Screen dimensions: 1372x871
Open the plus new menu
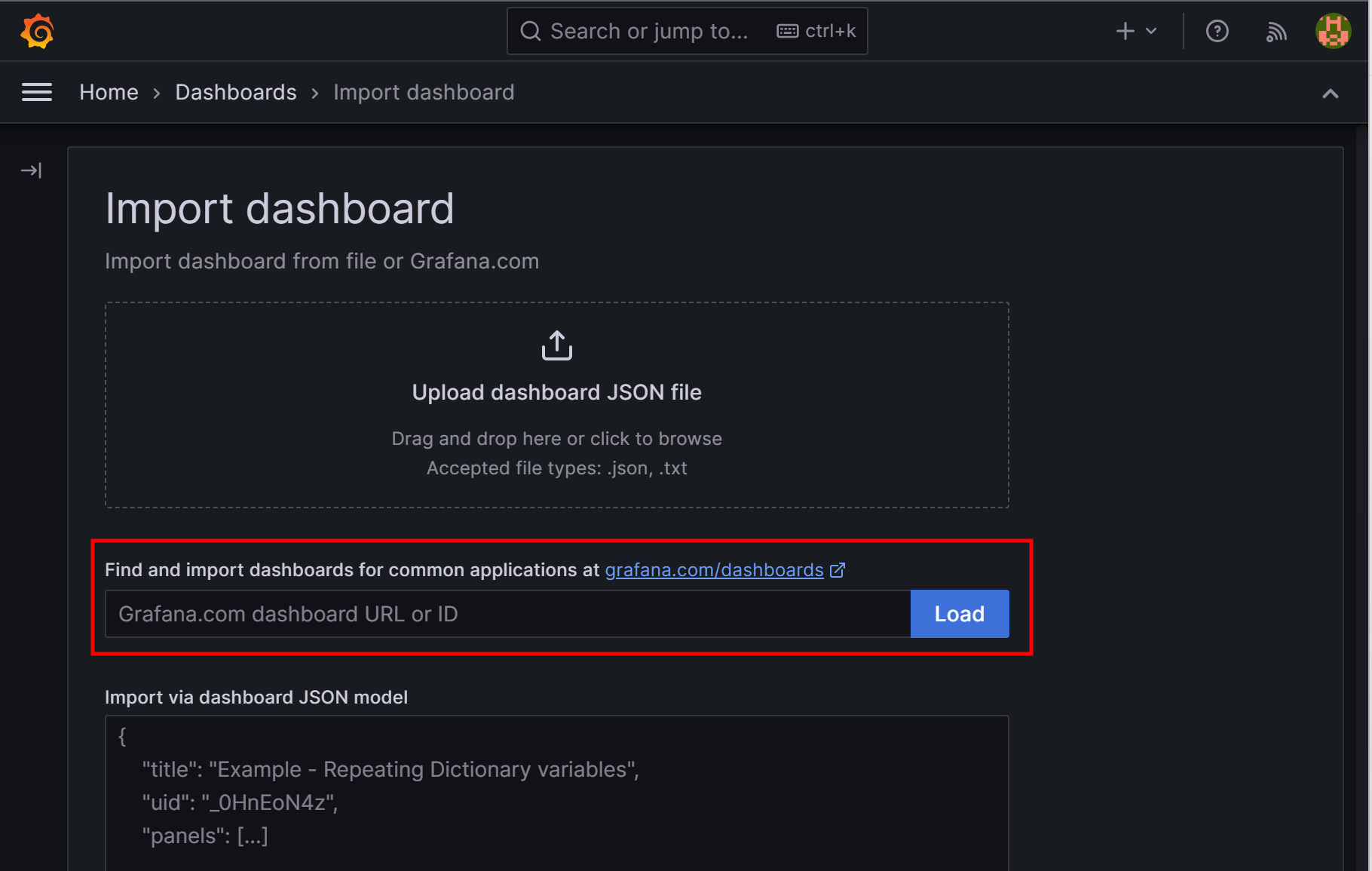pyautogui.click(x=1136, y=31)
